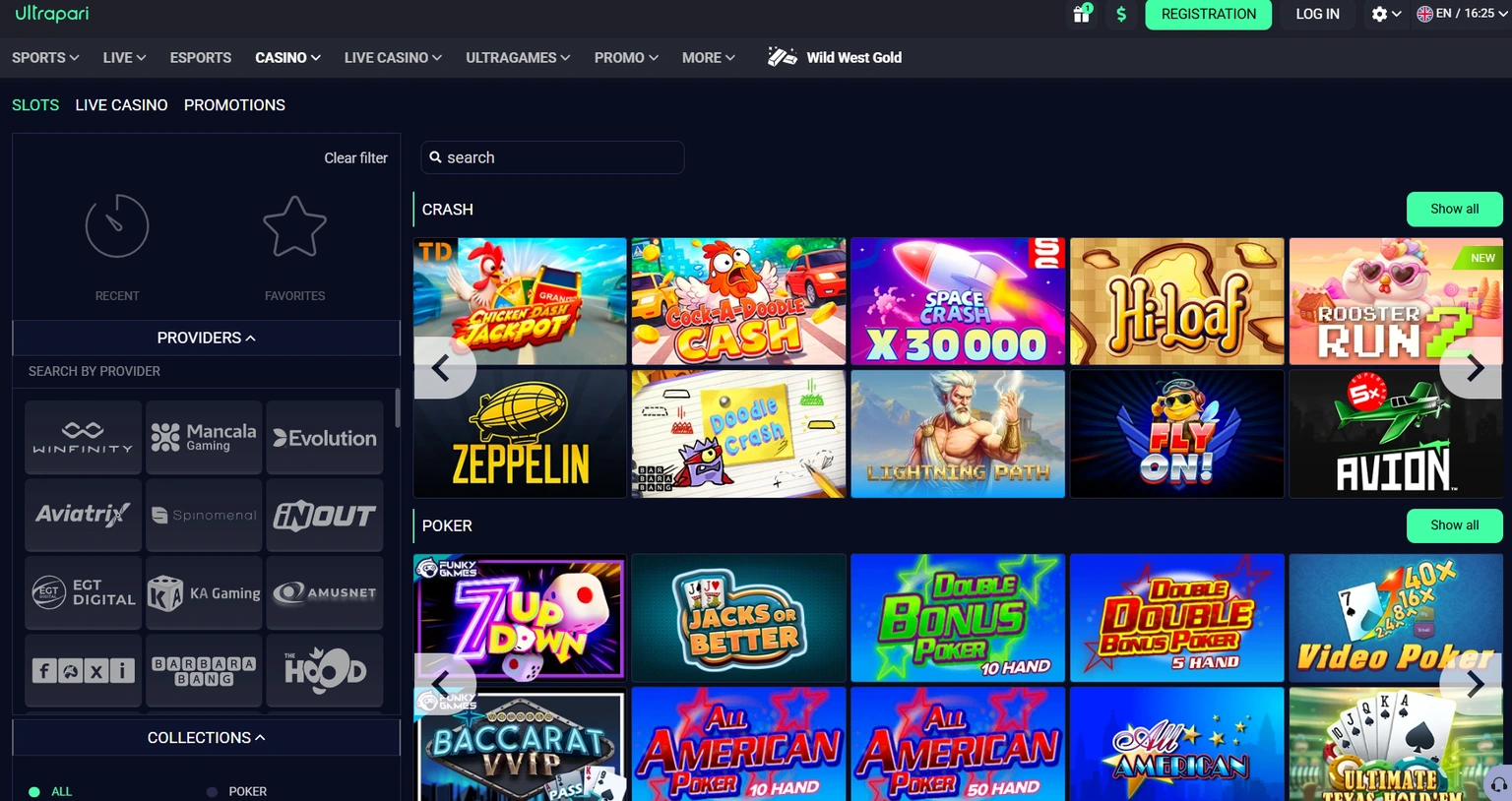Expand the Ultragames menu

tap(518, 57)
